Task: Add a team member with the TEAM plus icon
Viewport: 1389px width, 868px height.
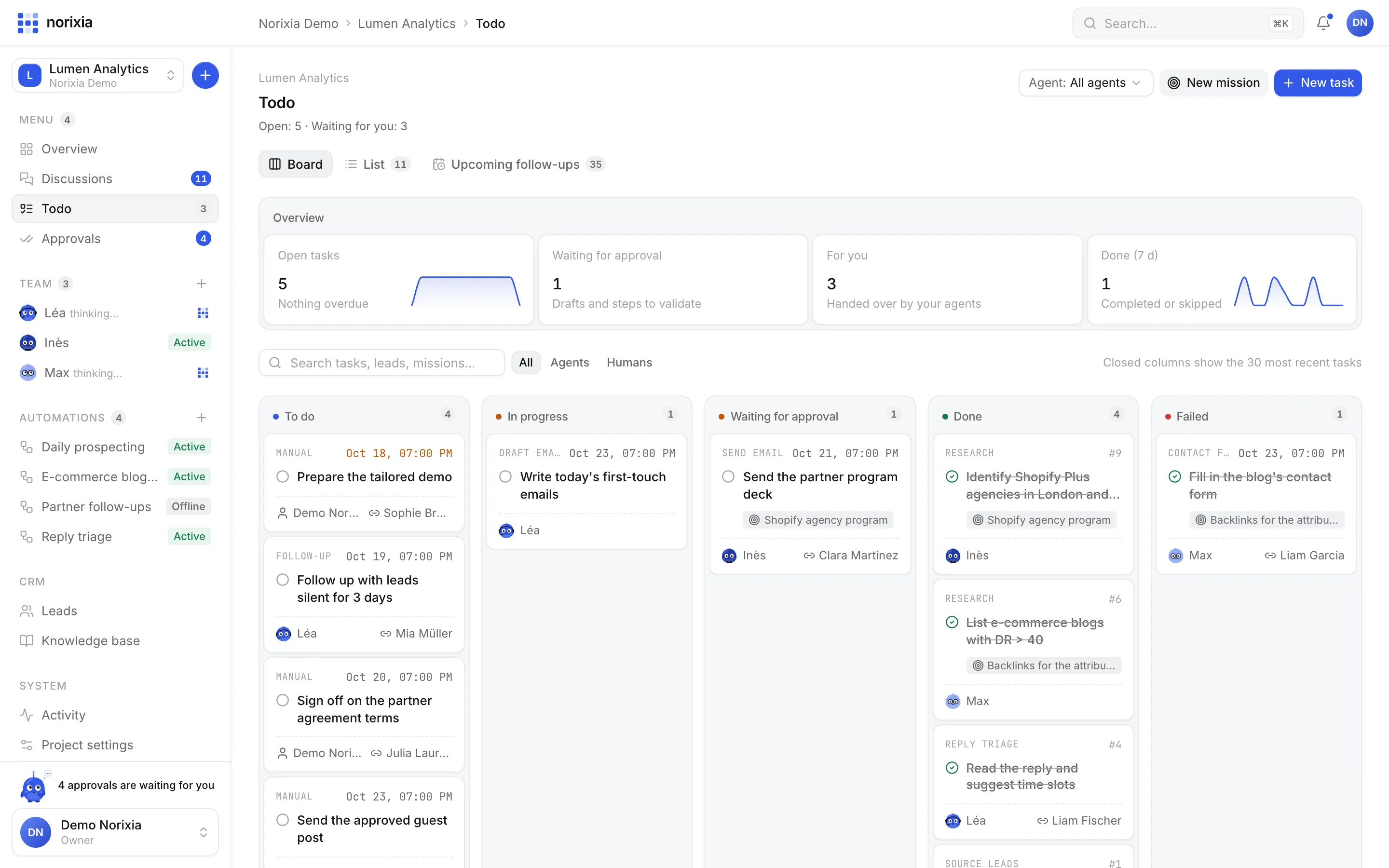Action: pyautogui.click(x=202, y=284)
